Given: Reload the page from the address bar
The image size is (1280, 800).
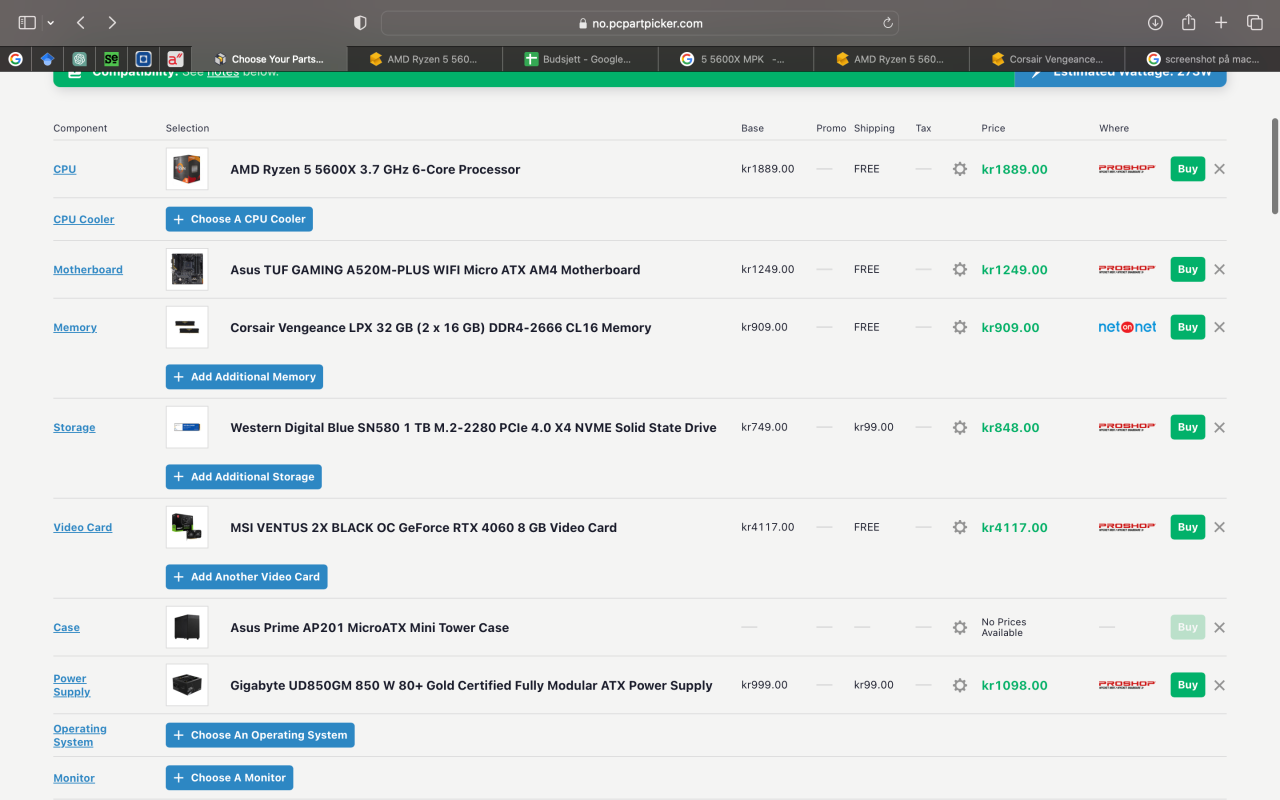Looking at the screenshot, I should tap(887, 23).
